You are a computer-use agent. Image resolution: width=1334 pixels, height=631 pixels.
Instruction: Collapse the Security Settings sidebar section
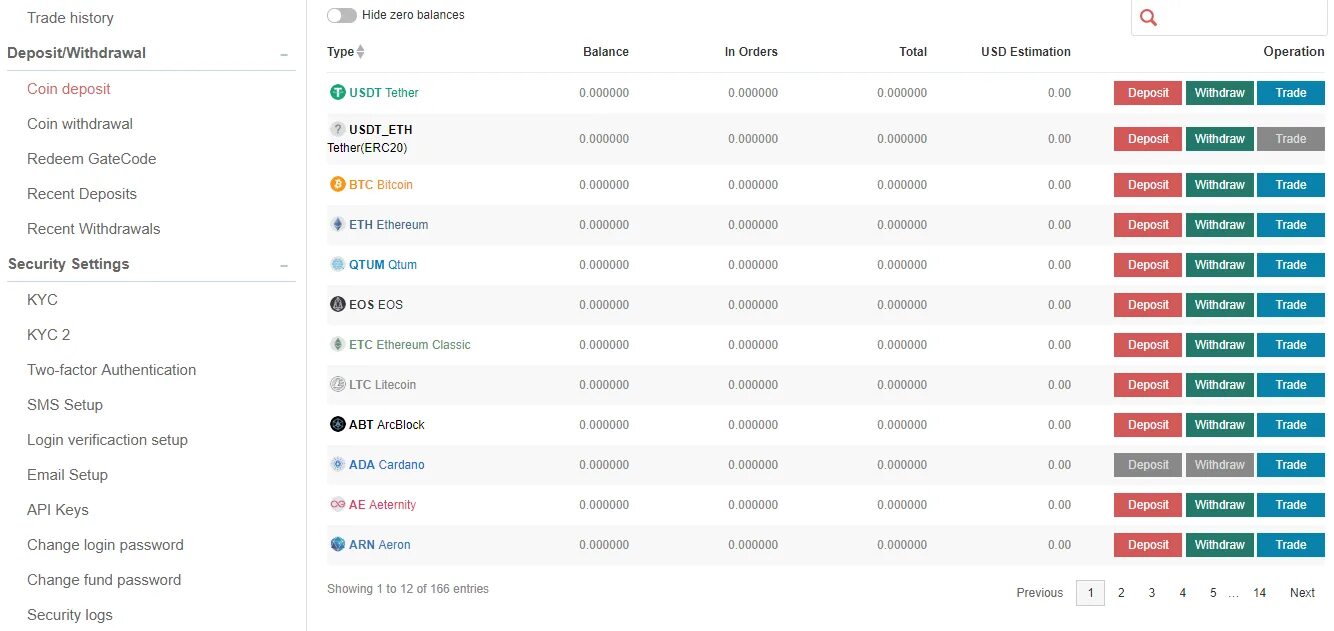point(283,265)
